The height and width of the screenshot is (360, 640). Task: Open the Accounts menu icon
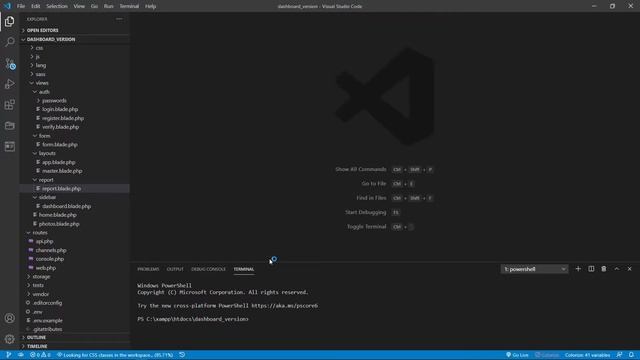point(9,318)
